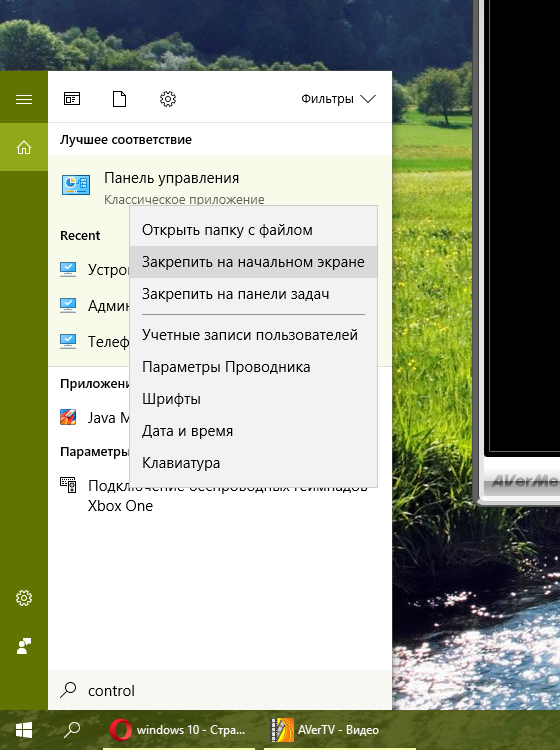This screenshot has width=560, height=750.
Task: Open Дата и время entry
Action: pos(253,431)
